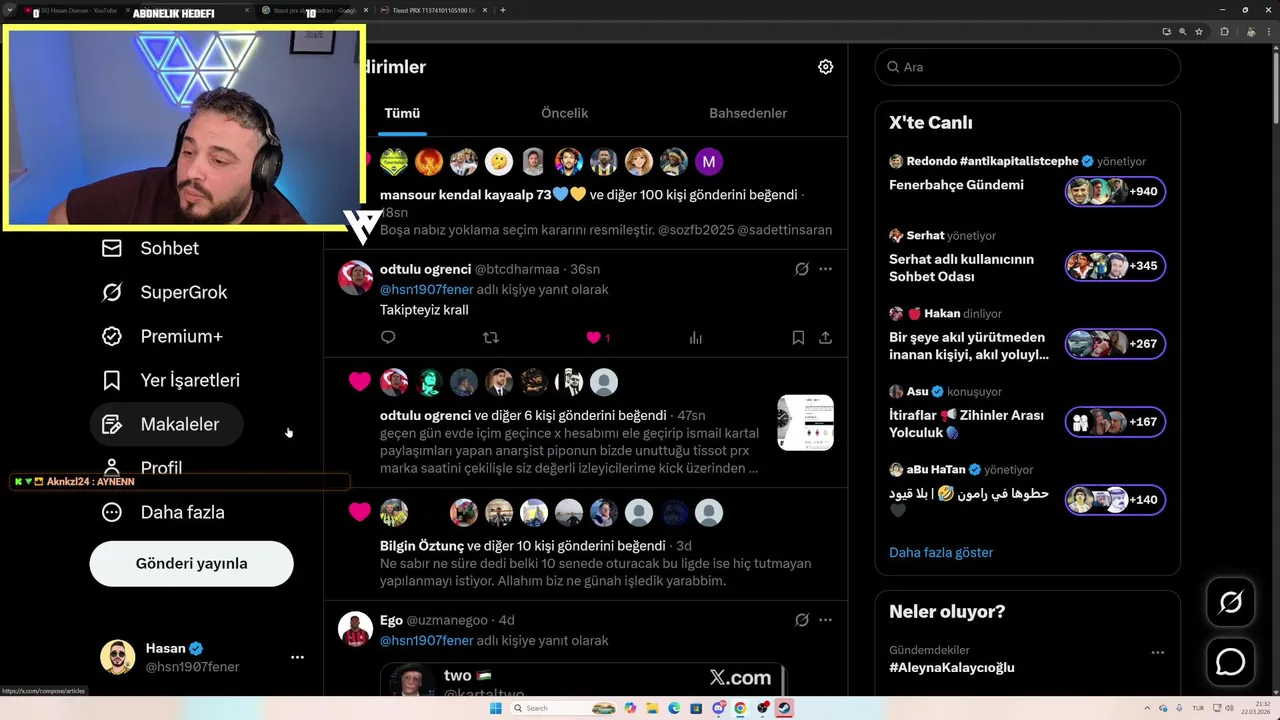This screenshot has width=1280, height=720.
Task: Open liked post thumbnail image
Action: (805, 422)
